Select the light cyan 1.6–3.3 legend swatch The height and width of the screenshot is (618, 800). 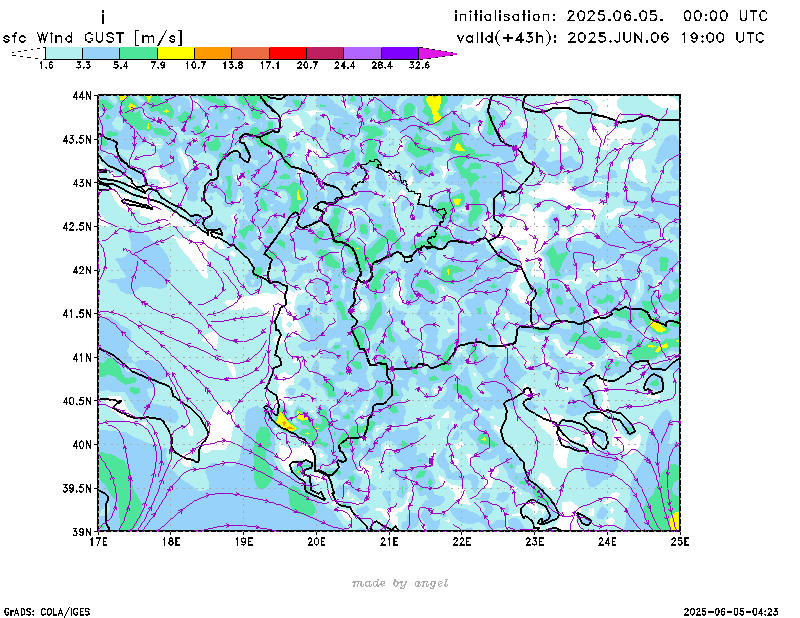pyautogui.click(x=64, y=52)
